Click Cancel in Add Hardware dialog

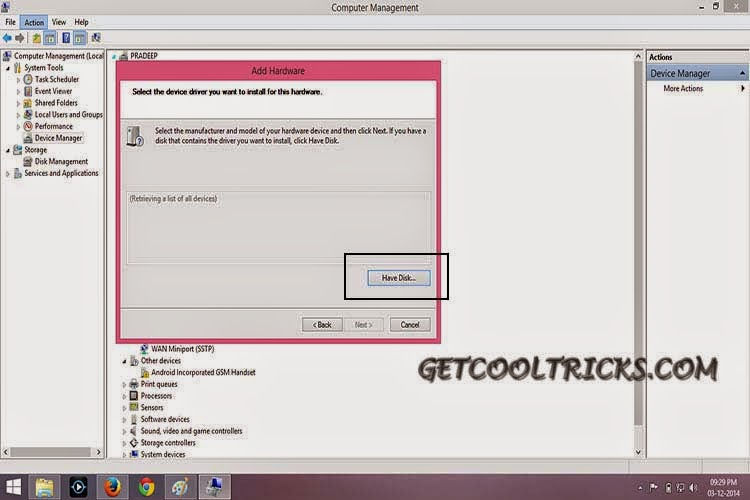[410, 325]
